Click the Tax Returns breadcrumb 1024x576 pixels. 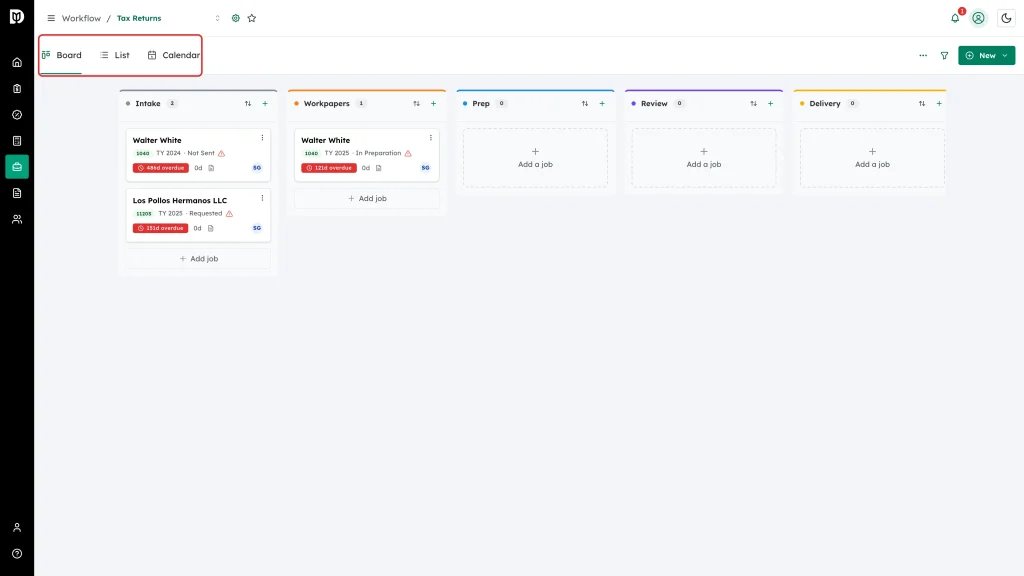click(139, 18)
